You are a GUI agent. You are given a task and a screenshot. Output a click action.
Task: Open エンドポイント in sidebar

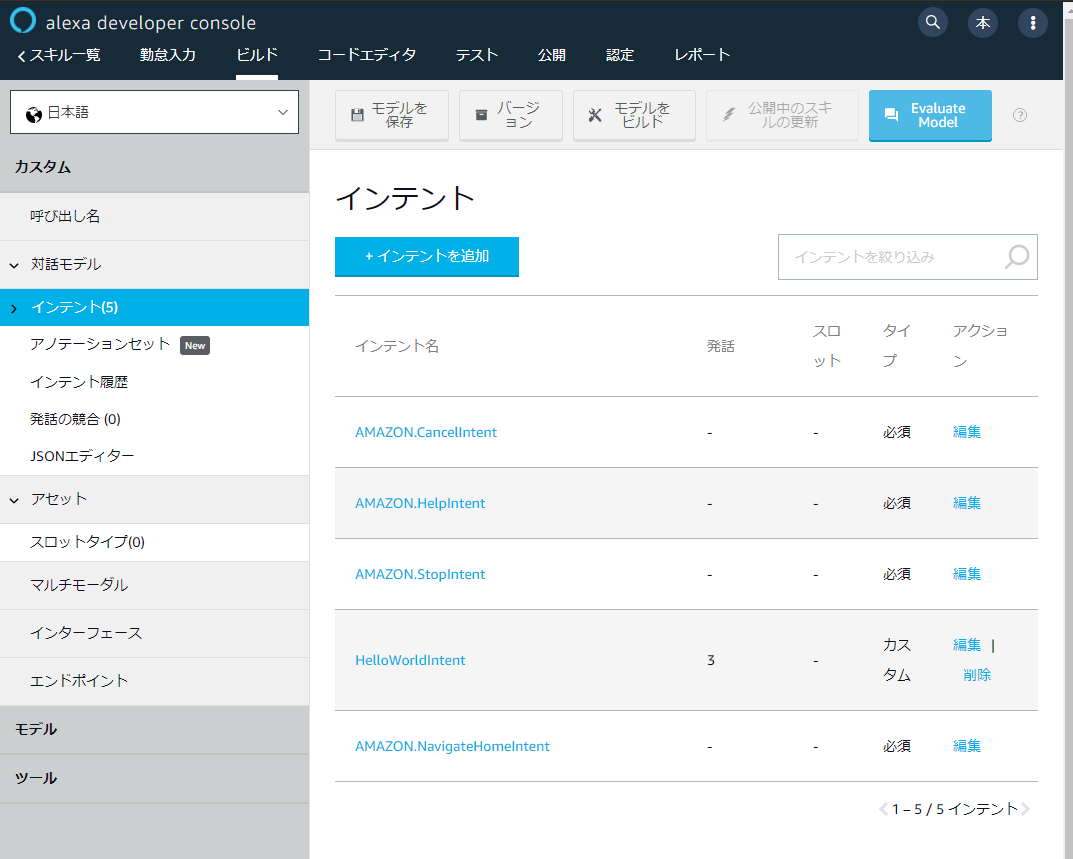pyautogui.click(x=155, y=681)
